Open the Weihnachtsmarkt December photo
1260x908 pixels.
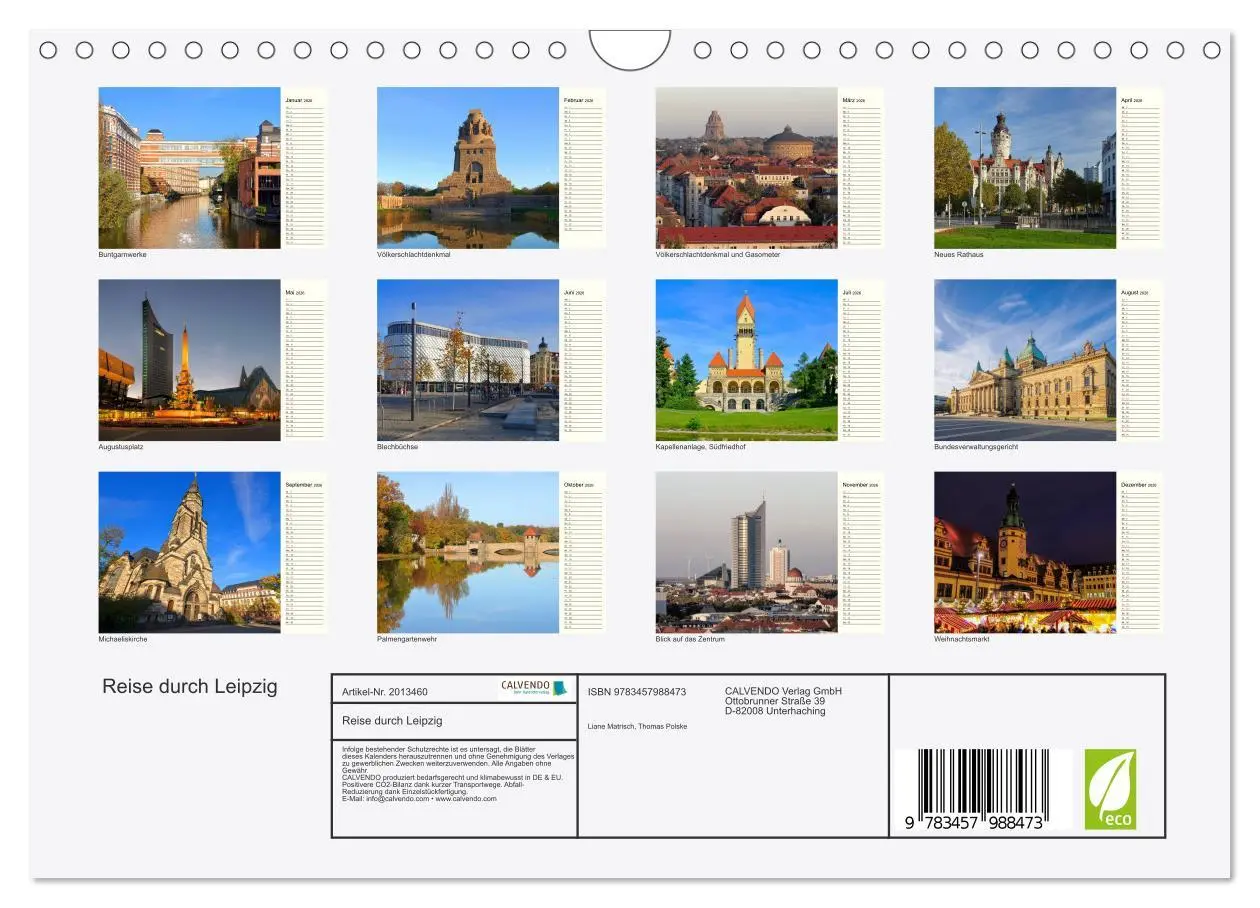(x=1025, y=552)
